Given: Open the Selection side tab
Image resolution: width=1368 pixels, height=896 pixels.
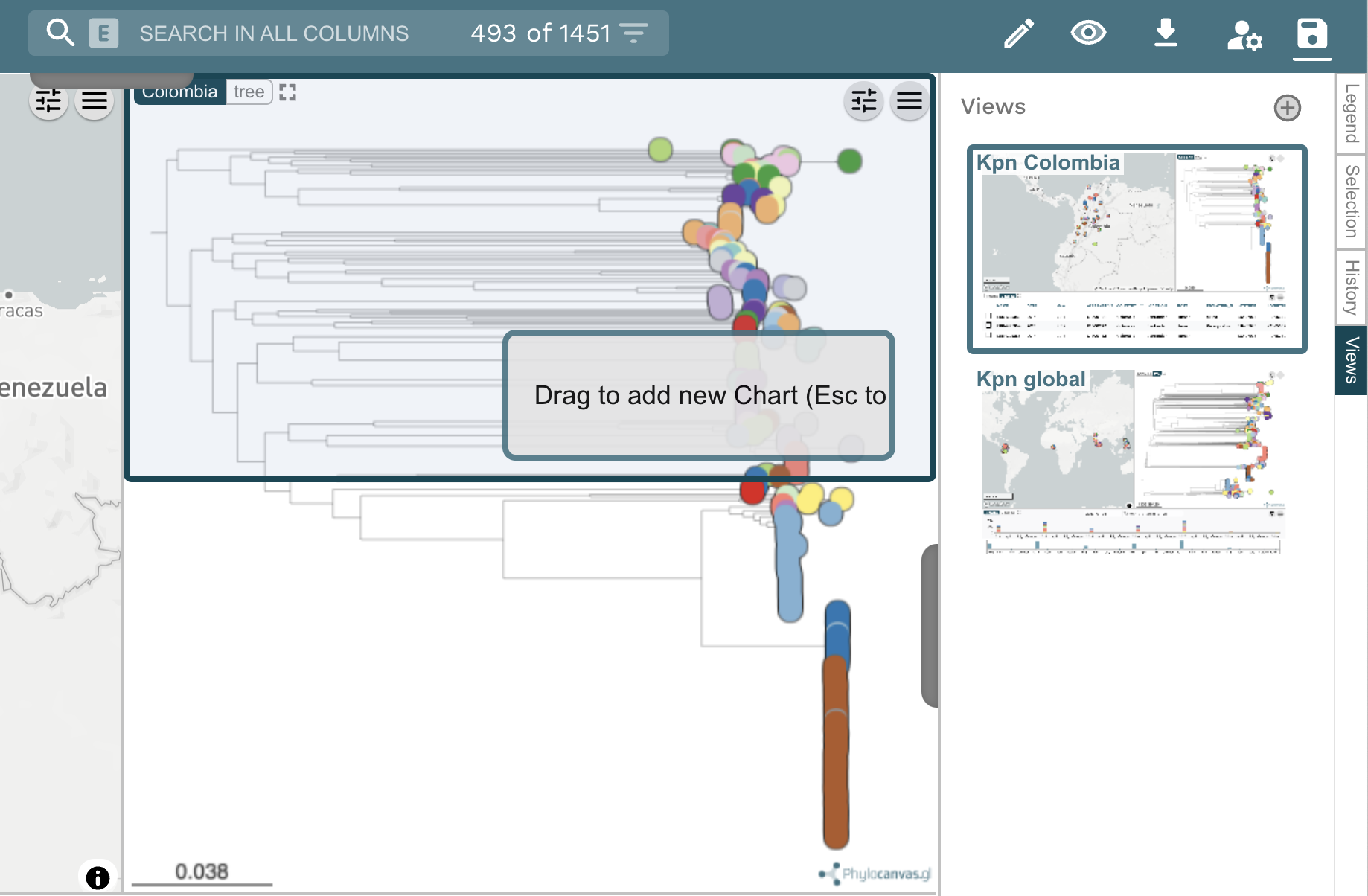Looking at the screenshot, I should click(x=1352, y=201).
